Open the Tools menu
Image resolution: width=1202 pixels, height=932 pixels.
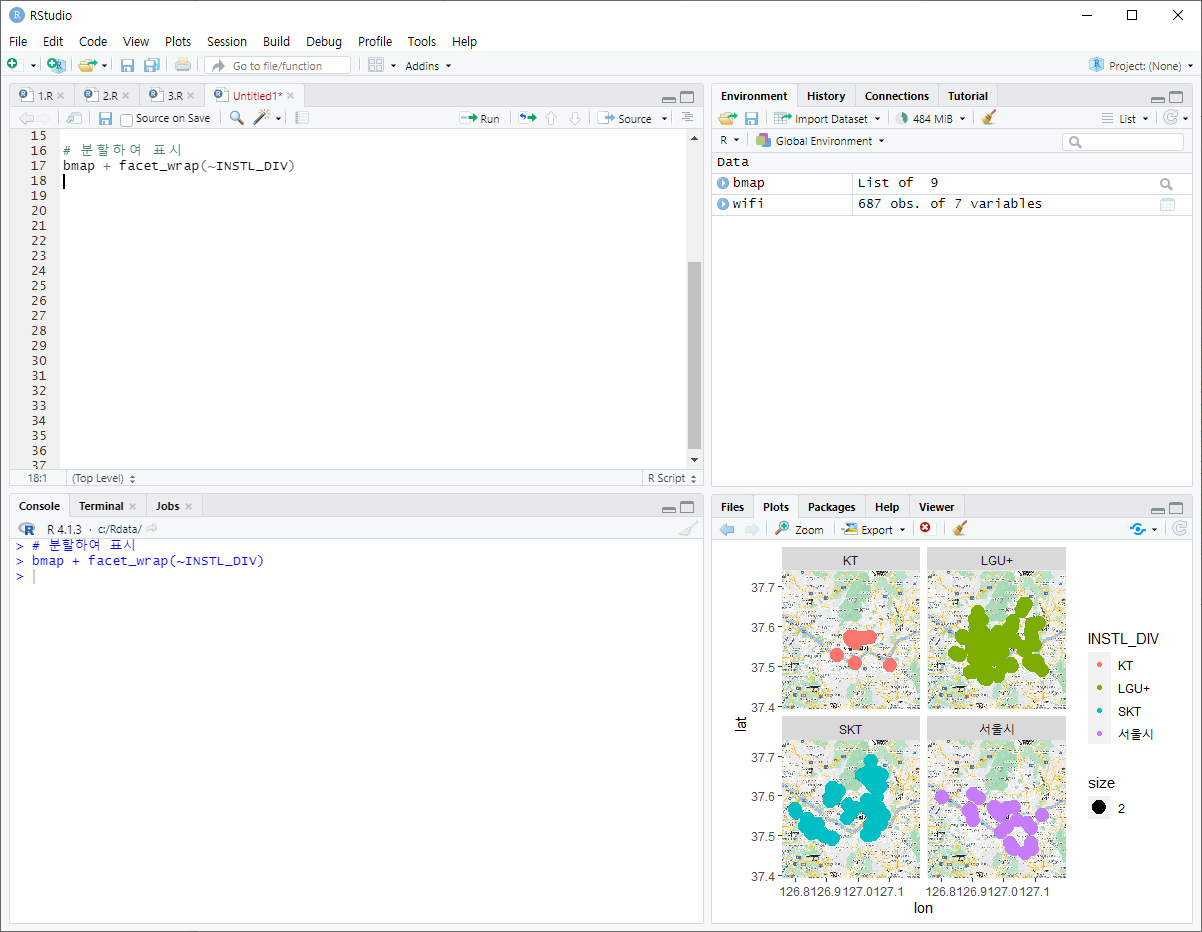tap(422, 41)
